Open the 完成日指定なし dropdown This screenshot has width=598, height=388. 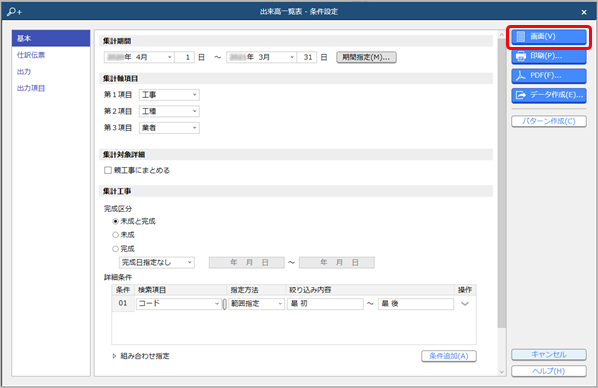[x=157, y=262]
